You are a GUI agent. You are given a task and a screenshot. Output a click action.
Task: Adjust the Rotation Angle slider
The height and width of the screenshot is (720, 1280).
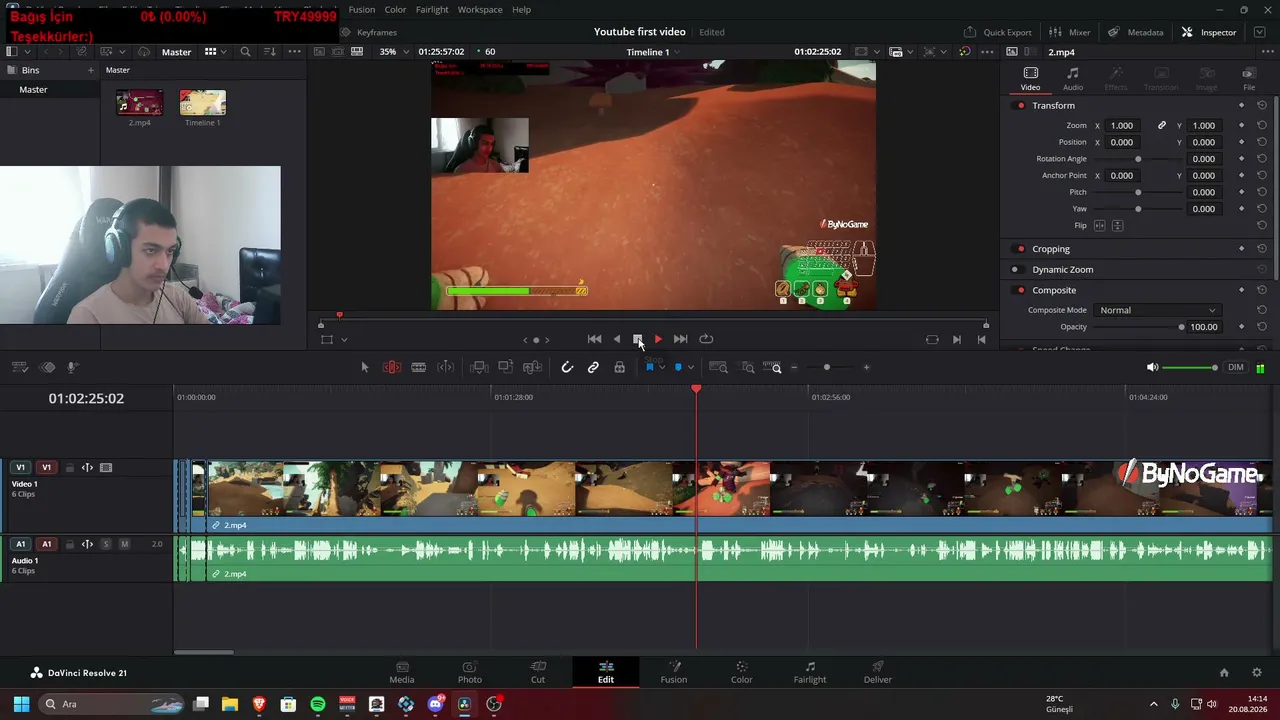(1138, 159)
